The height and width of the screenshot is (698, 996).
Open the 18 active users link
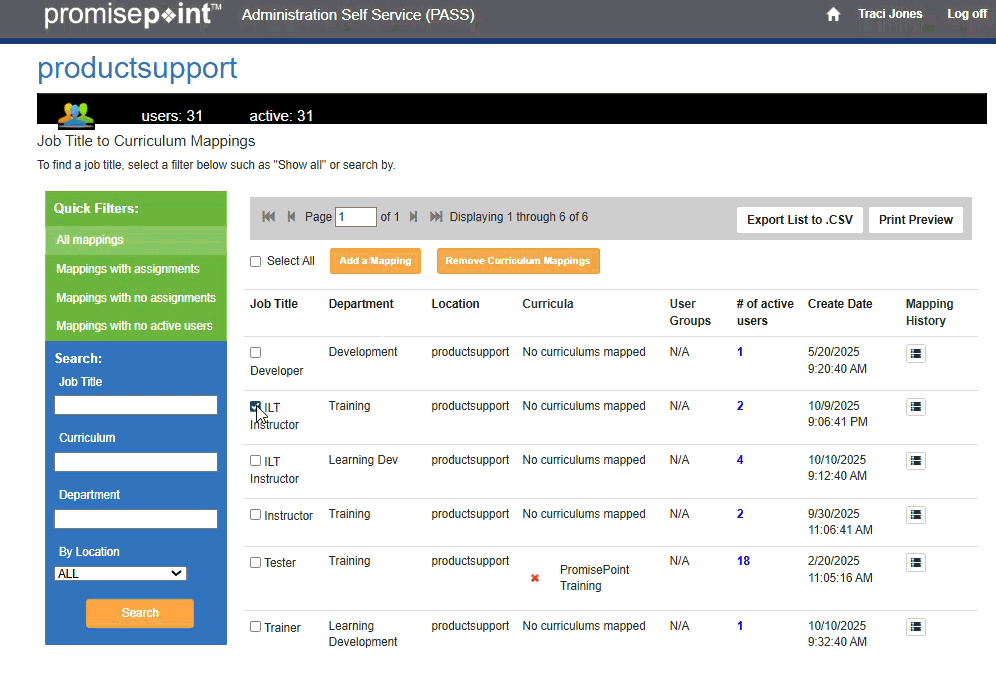point(743,561)
